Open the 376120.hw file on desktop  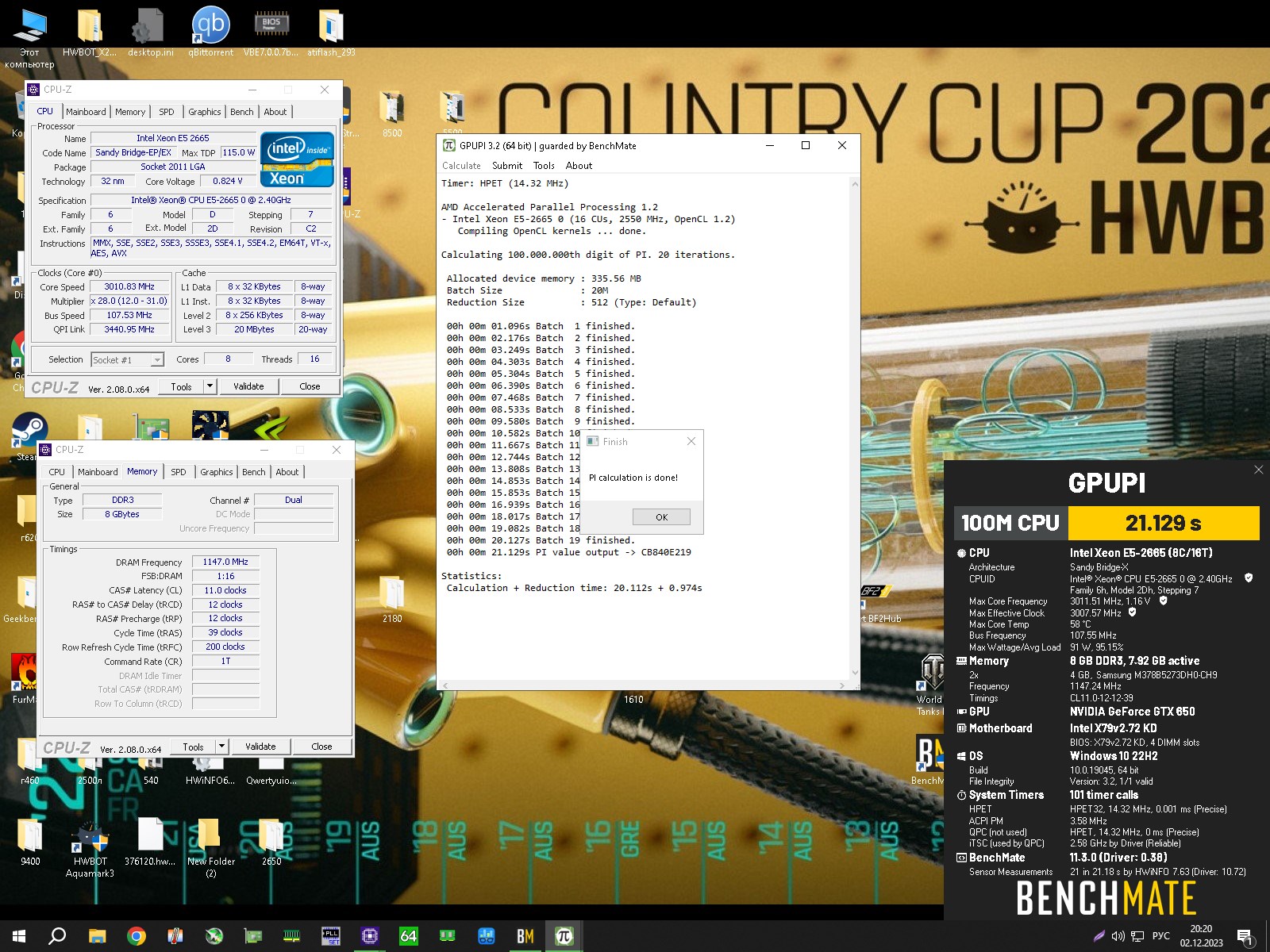click(150, 843)
